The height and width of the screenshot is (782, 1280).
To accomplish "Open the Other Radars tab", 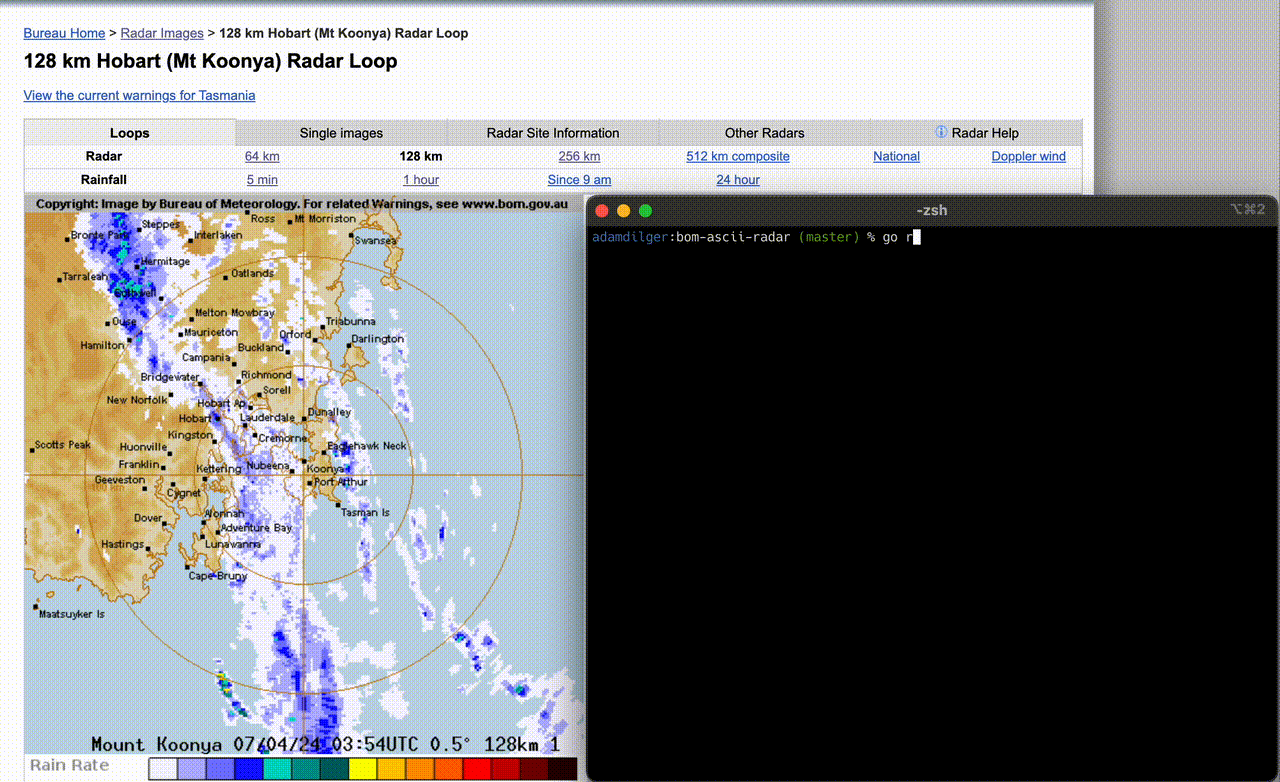I will [764, 132].
